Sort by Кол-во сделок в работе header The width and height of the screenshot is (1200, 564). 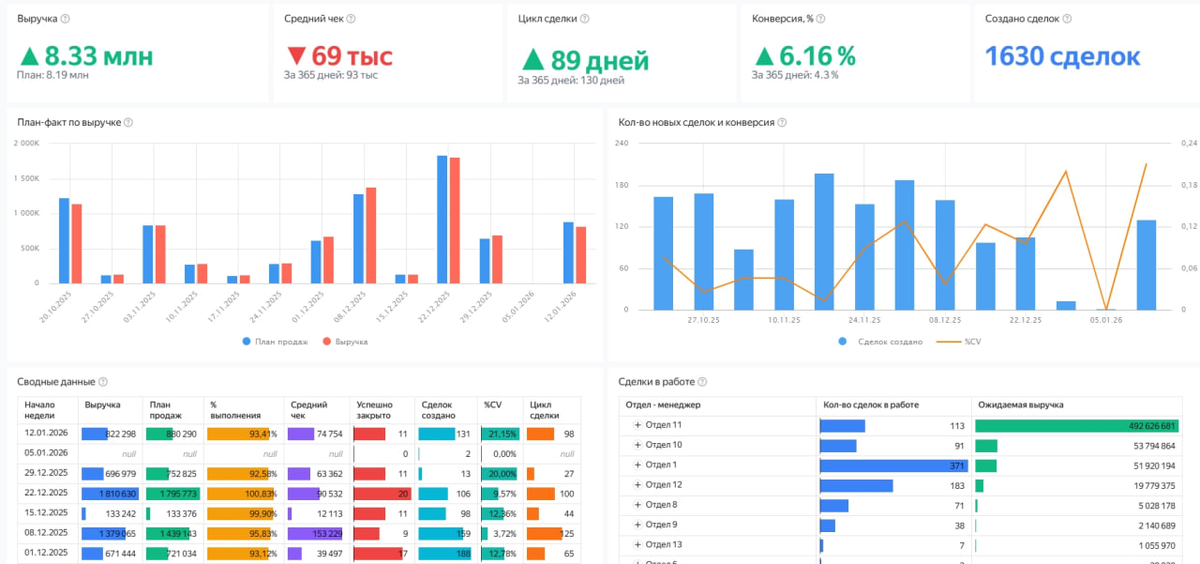(895, 405)
